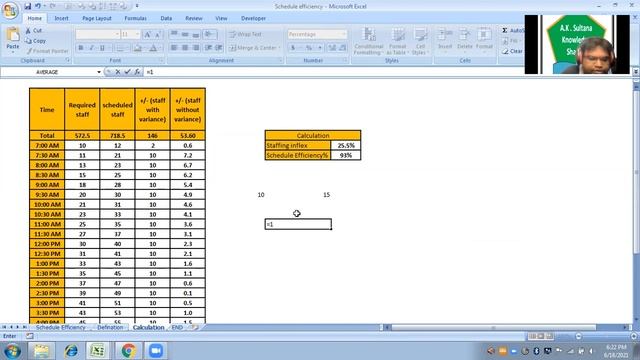Open the Format cells menu
The image size is (640, 360).
click(484, 40)
